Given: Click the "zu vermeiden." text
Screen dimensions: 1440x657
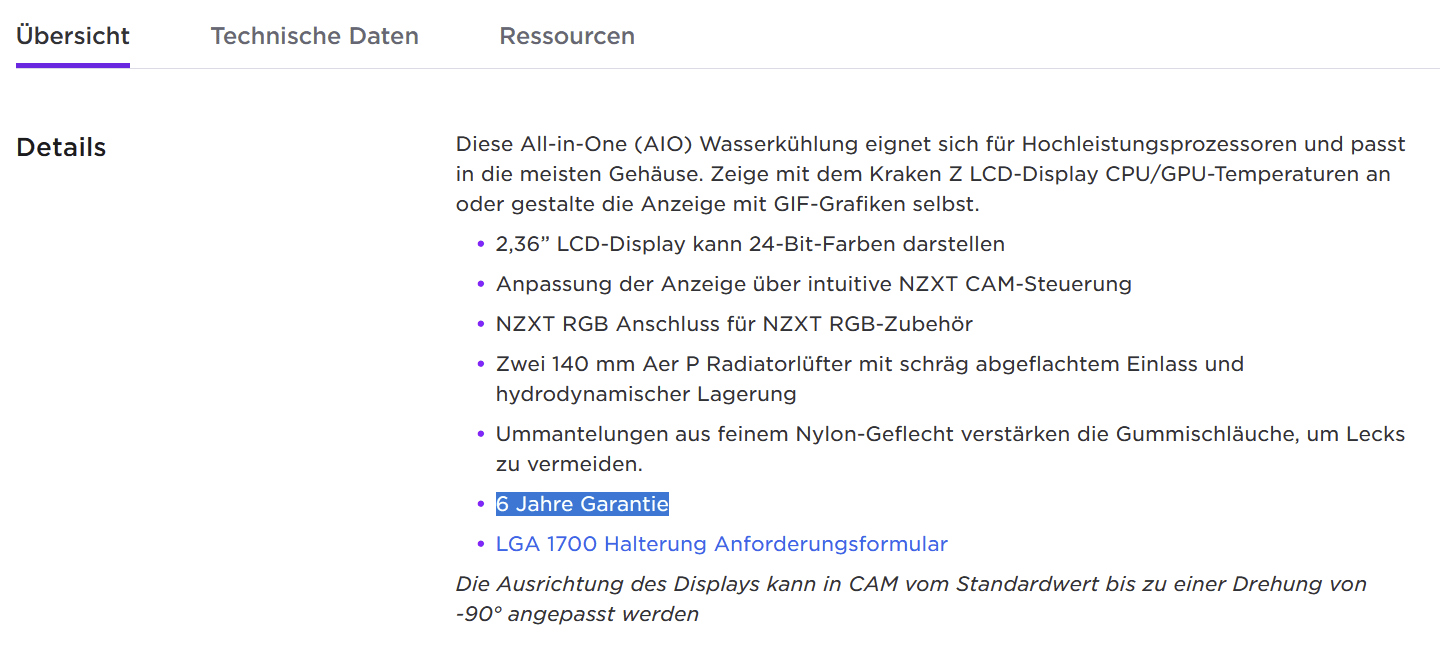Looking at the screenshot, I should click(x=568, y=464).
